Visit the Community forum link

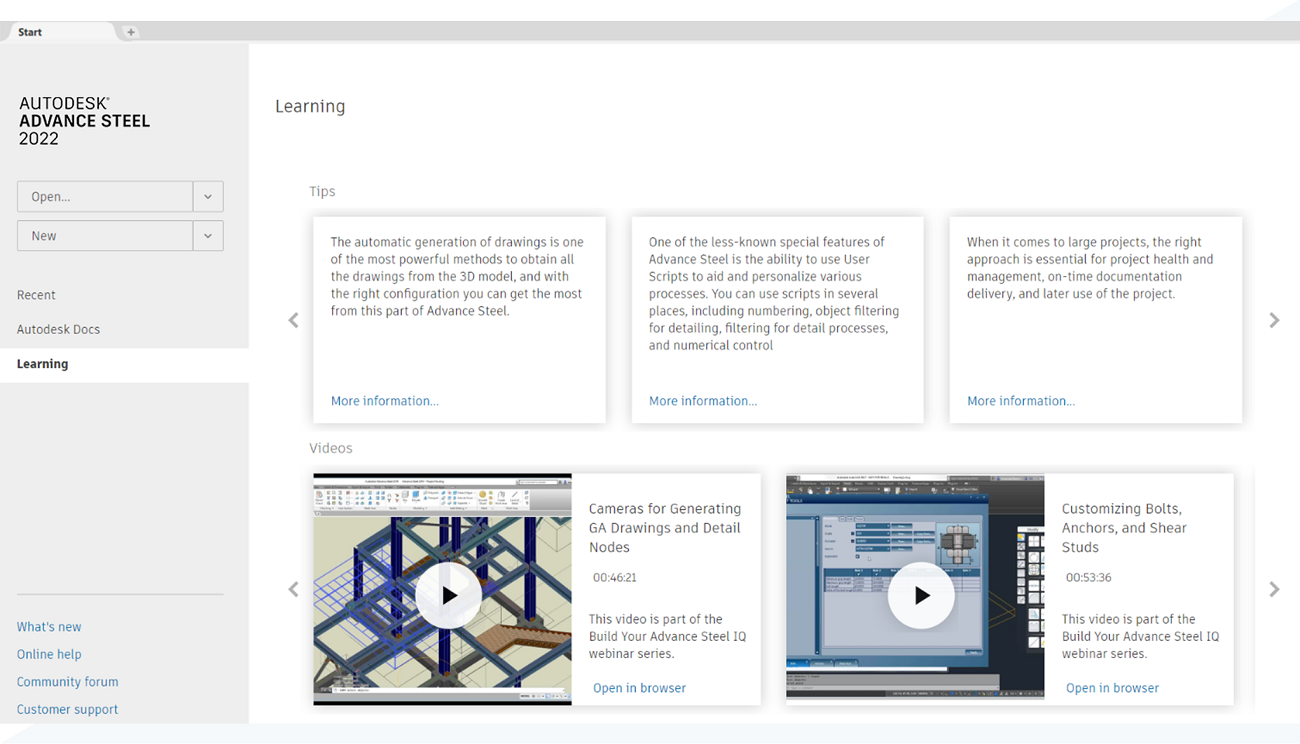coord(68,682)
